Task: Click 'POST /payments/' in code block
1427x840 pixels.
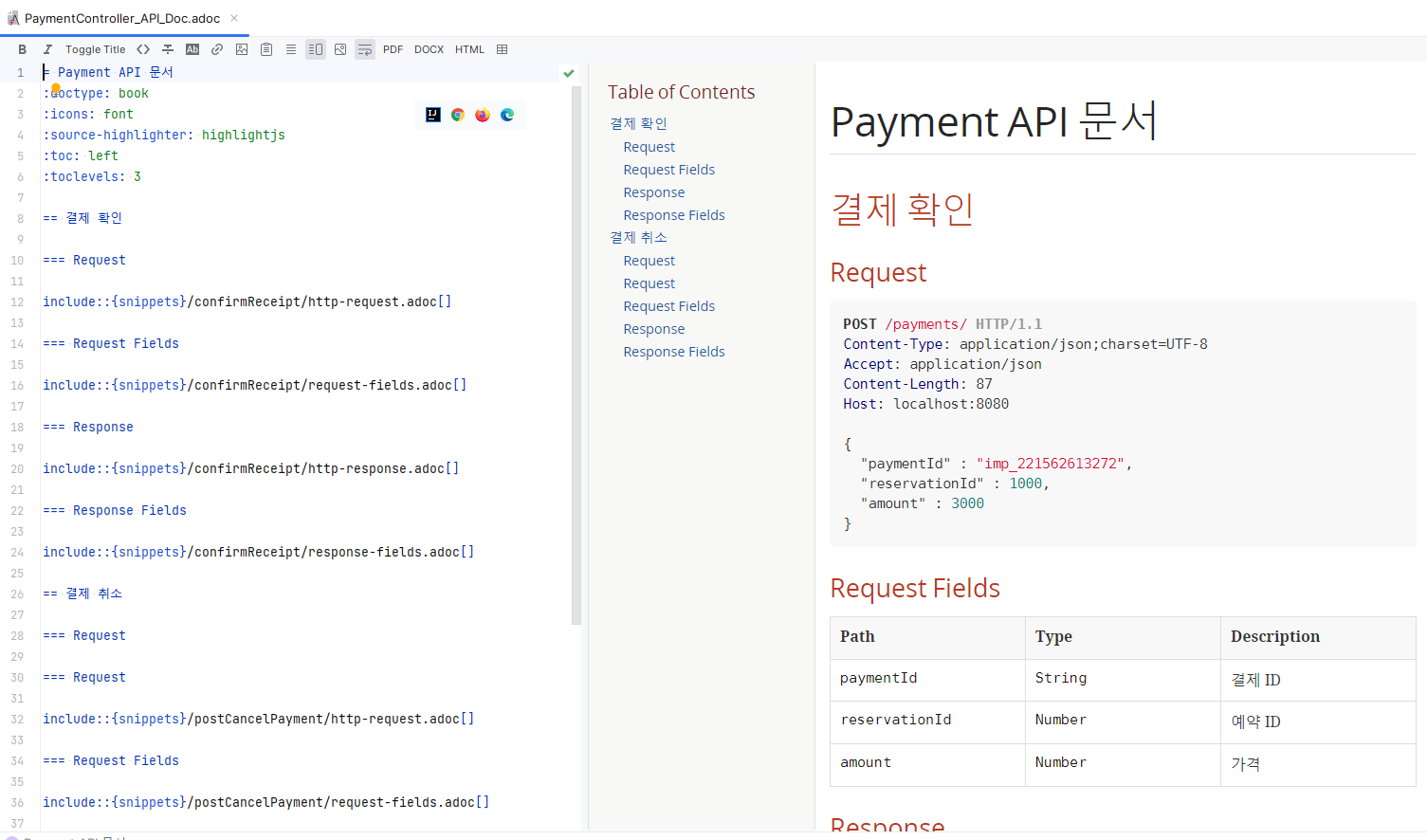Action: click(905, 324)
